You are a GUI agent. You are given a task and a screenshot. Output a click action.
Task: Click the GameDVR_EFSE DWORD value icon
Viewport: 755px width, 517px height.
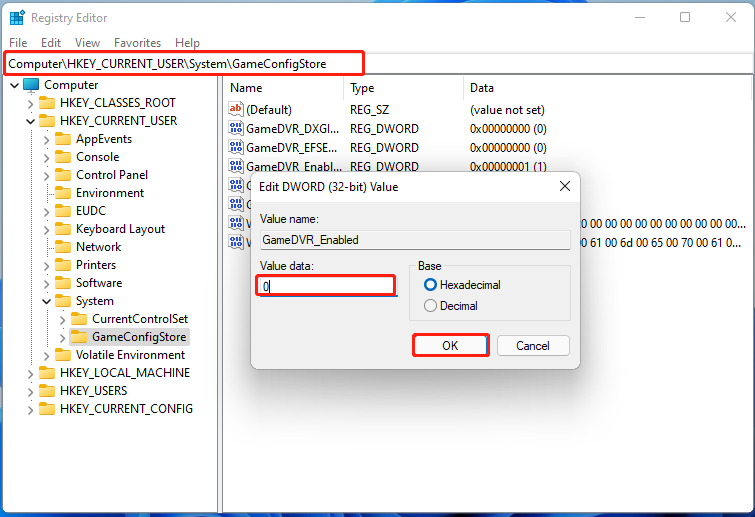[x=235, y=147]
